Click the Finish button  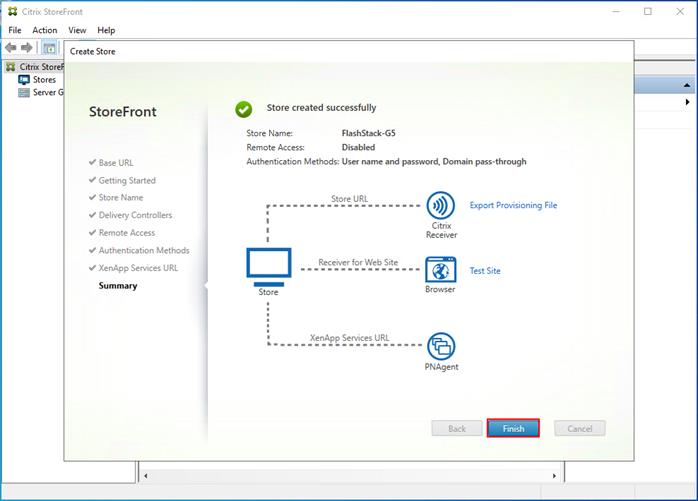point(513,428)
